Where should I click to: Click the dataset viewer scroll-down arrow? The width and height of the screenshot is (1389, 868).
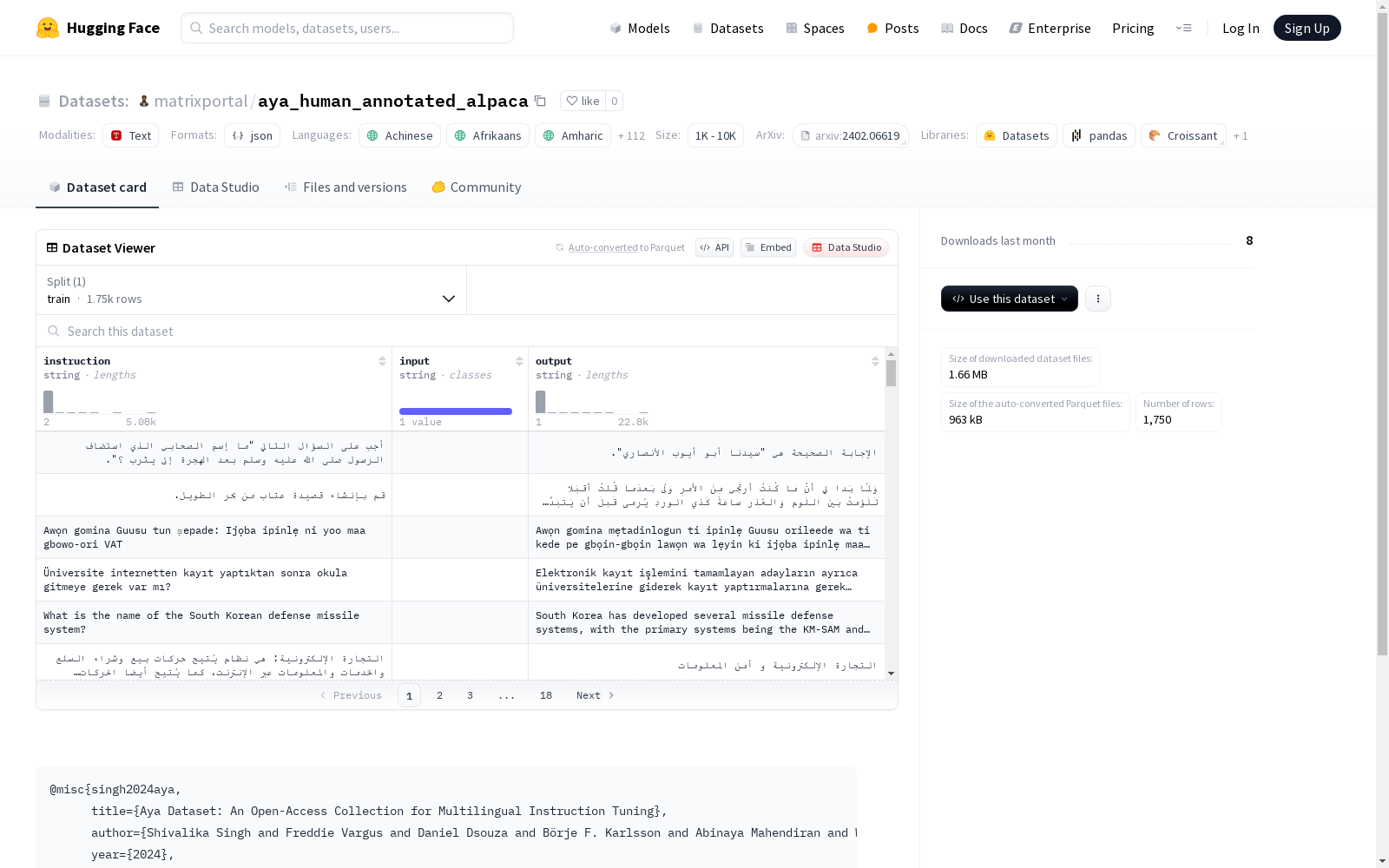click(x=891, y=674)
